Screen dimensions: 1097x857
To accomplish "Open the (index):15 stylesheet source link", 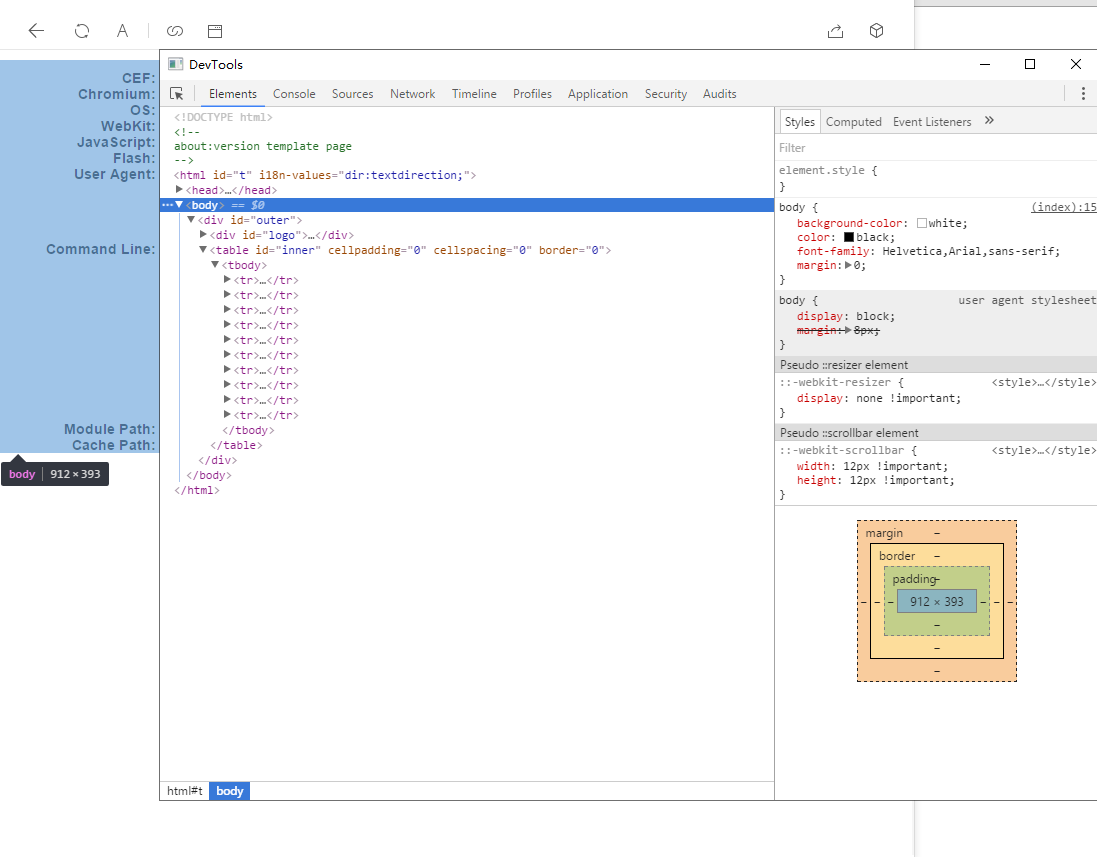I will [x=1064, y=208].
